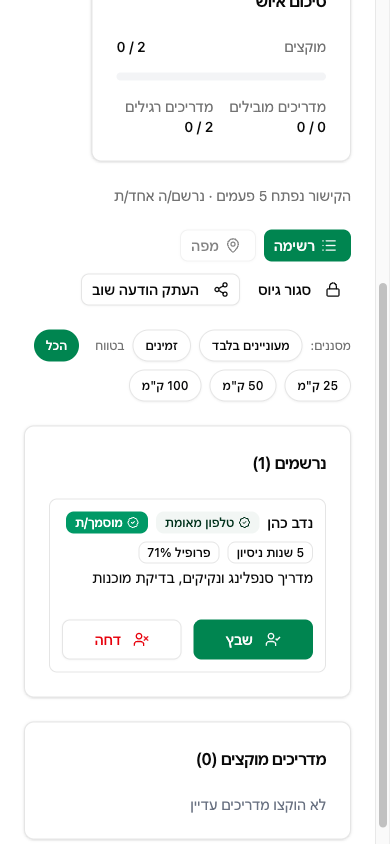This screenshot has width=390, height=844.
Task: Select the 50 ק"מ distance filter
Action: (x=243, y=385)
